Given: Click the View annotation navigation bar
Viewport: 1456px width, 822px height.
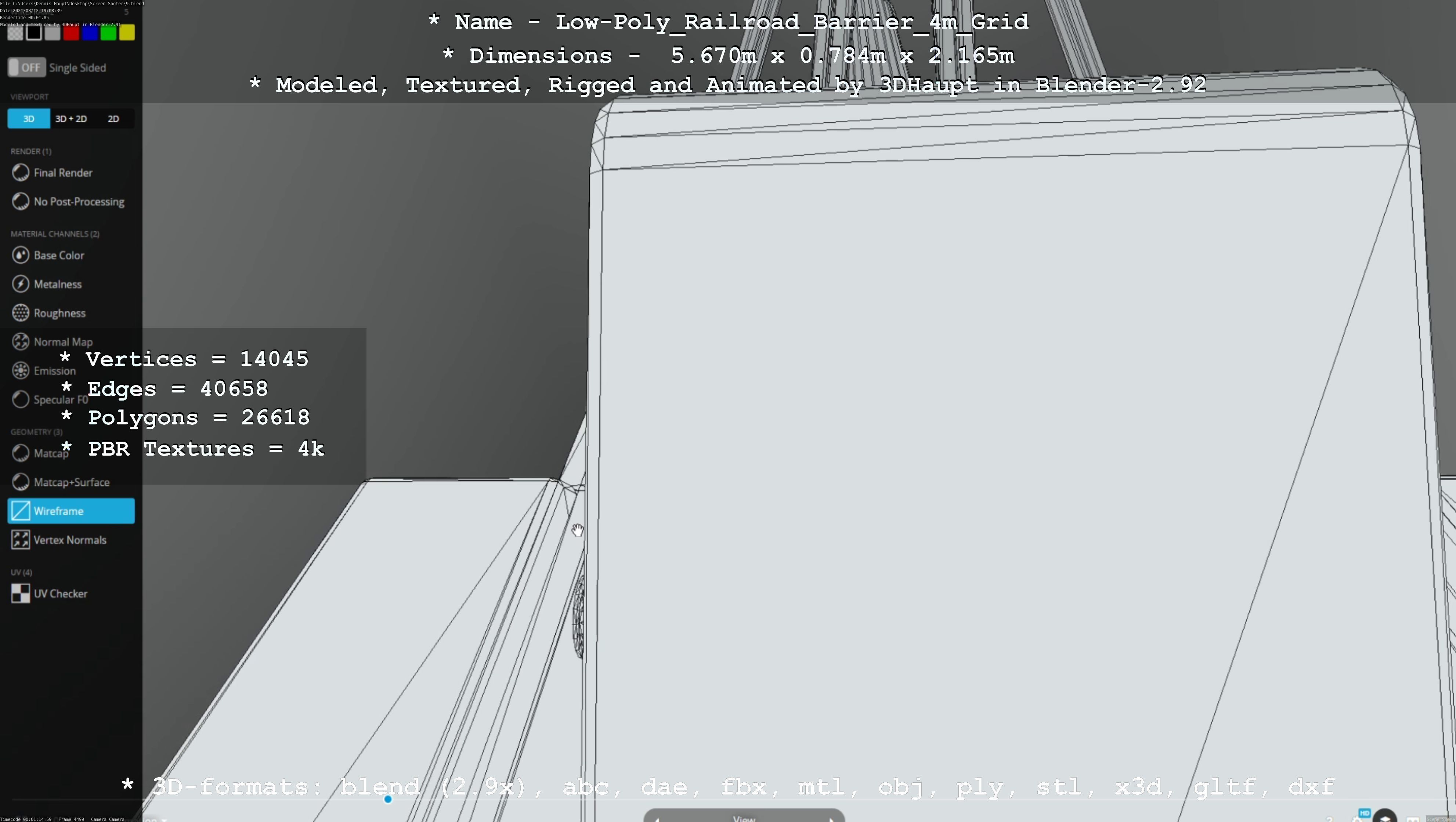Looking at the screenshot, I should point(743,818).
